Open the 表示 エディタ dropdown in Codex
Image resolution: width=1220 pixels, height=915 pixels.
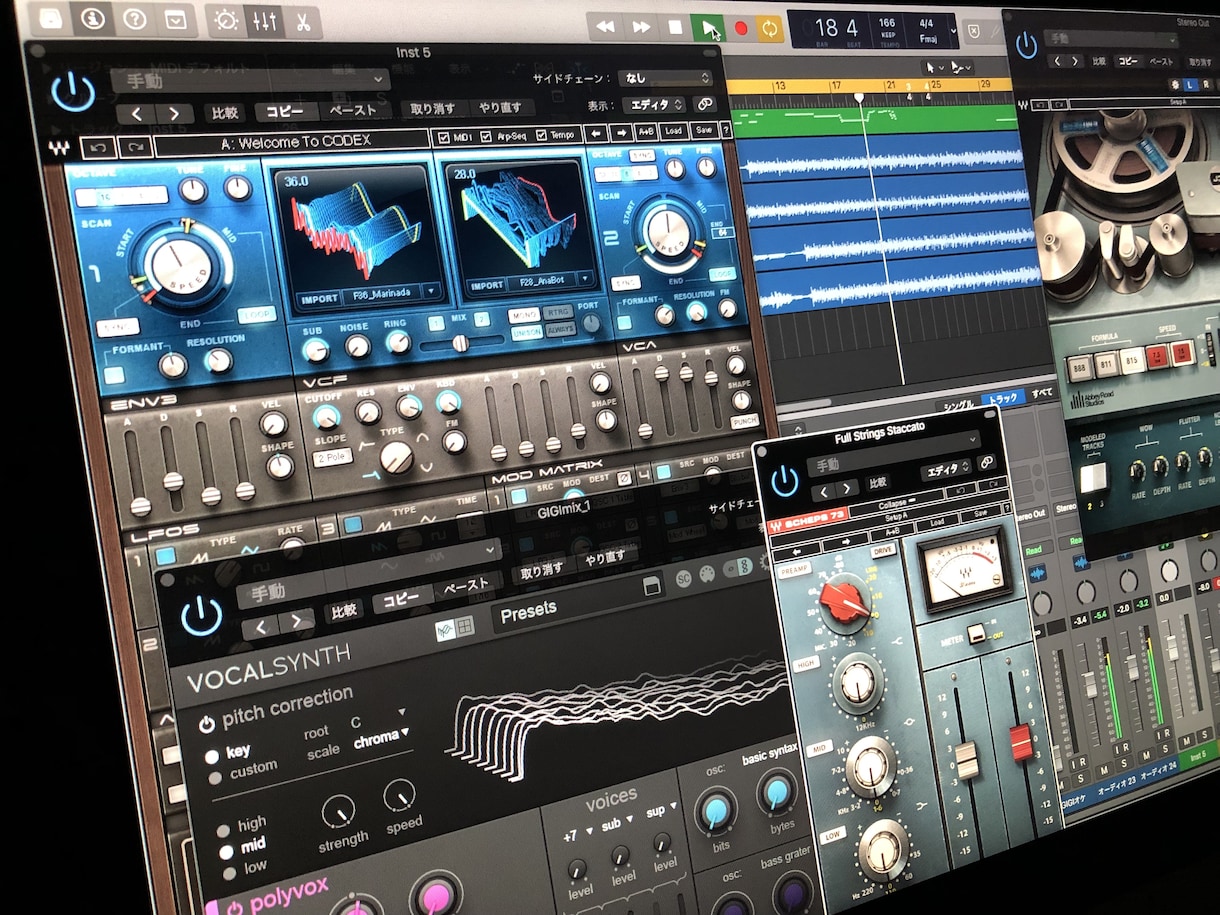click(653, 104)
